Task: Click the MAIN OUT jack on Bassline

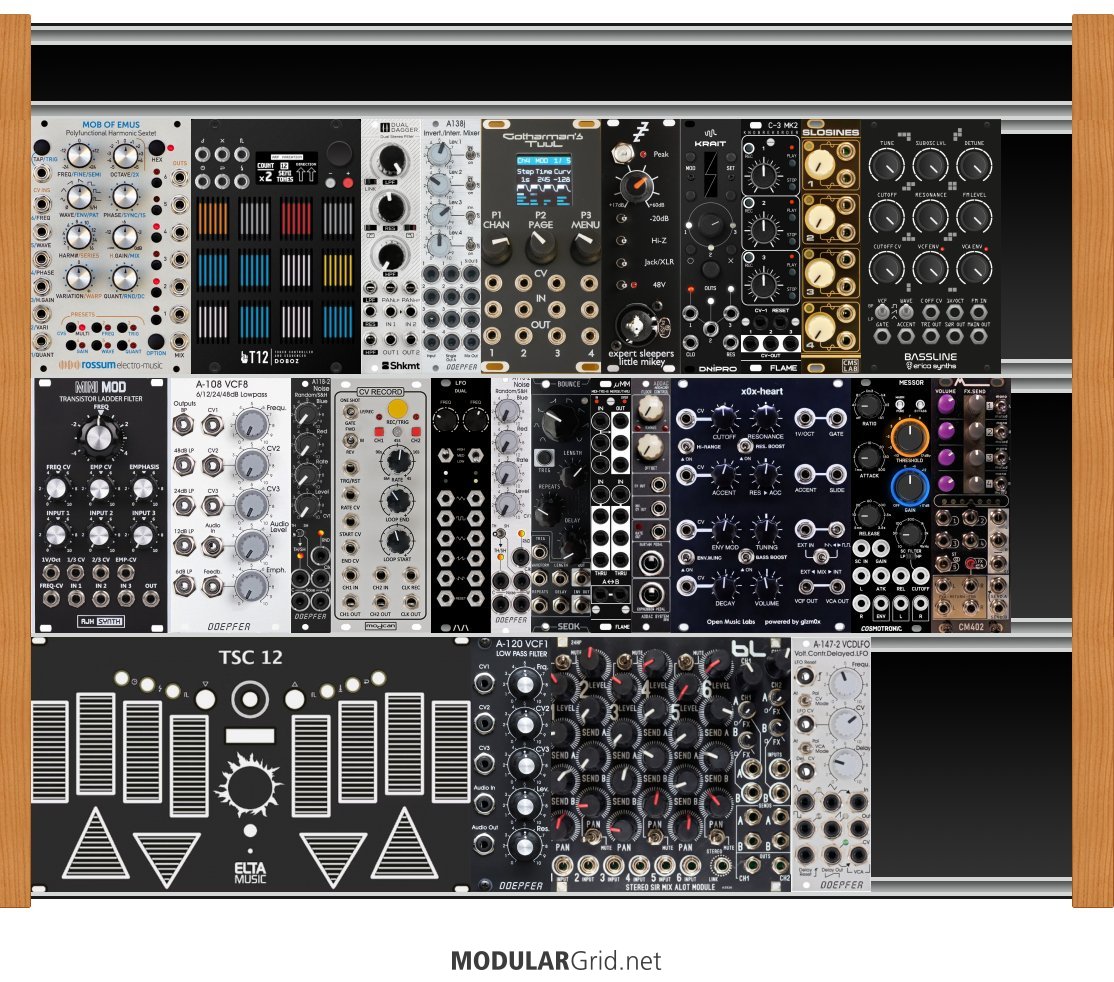Action: [x=978, y=336]
